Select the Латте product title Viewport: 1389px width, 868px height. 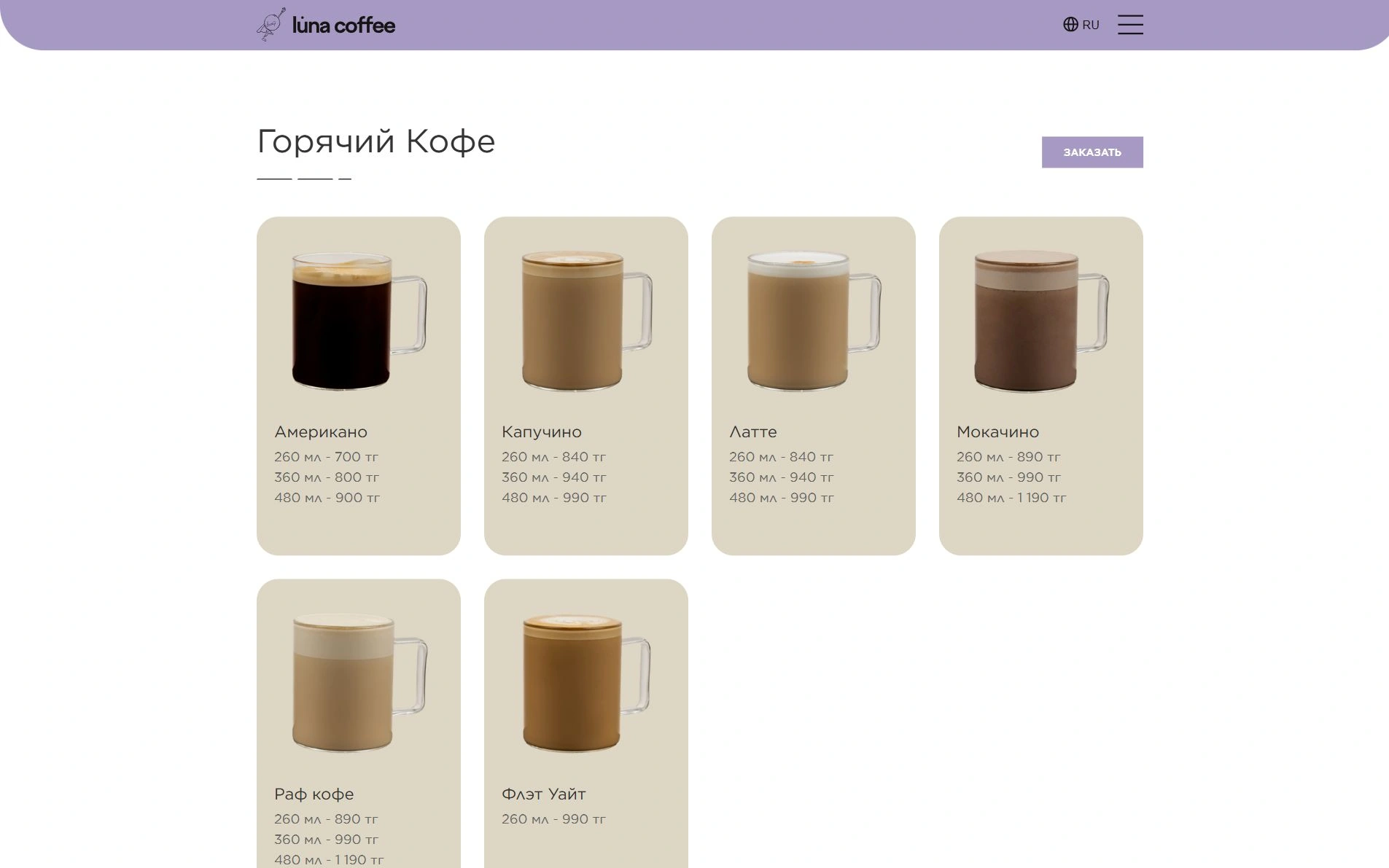click(753, 432)
